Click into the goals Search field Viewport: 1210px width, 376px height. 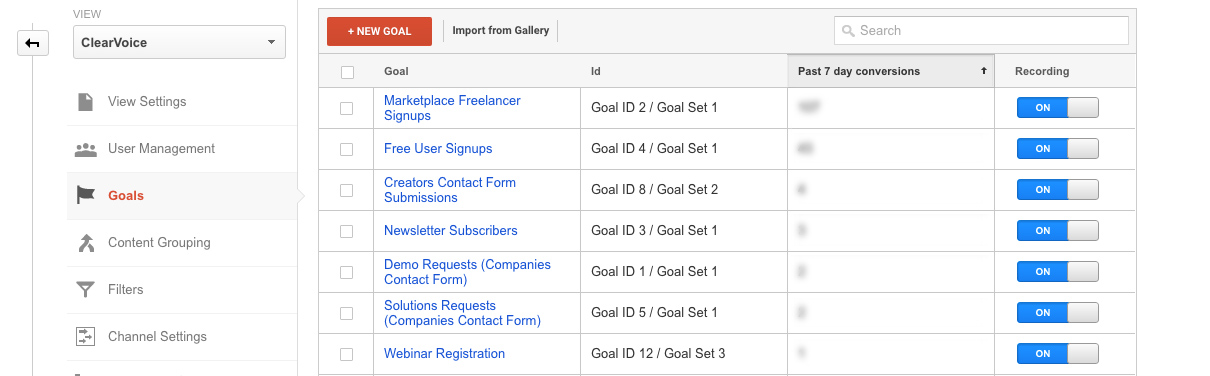981,31
